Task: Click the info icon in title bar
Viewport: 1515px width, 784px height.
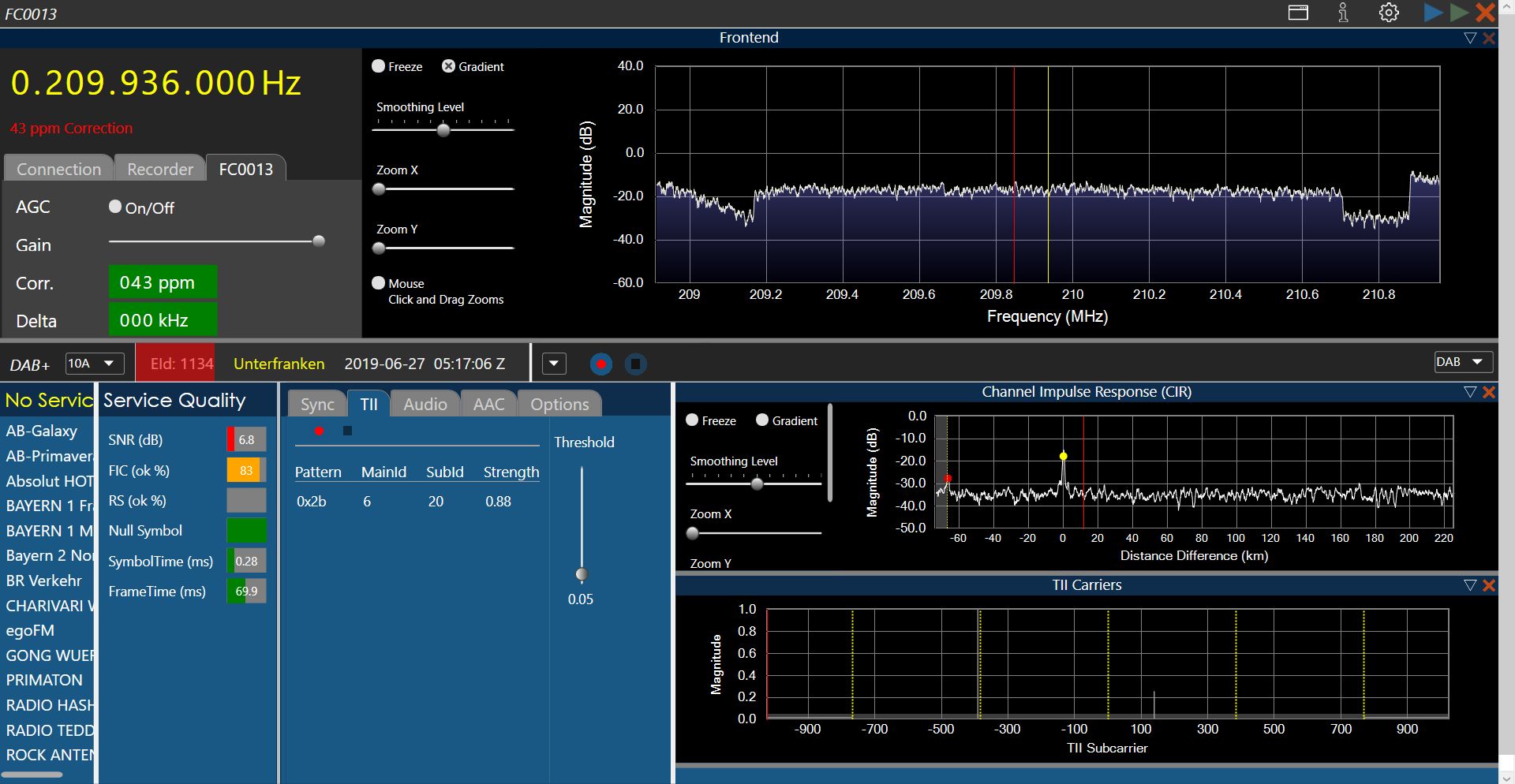Action: pyautogui.click(x=1343, y=13)
